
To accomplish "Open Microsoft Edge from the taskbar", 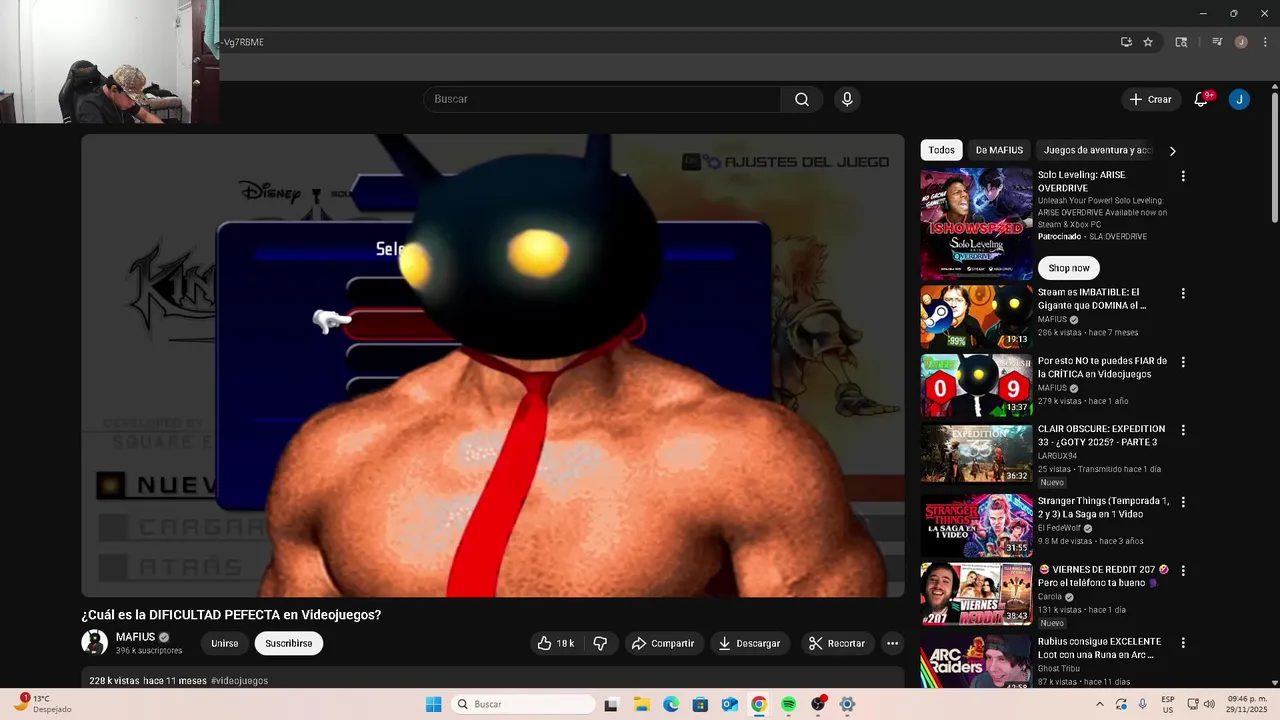I will (671, 704).
